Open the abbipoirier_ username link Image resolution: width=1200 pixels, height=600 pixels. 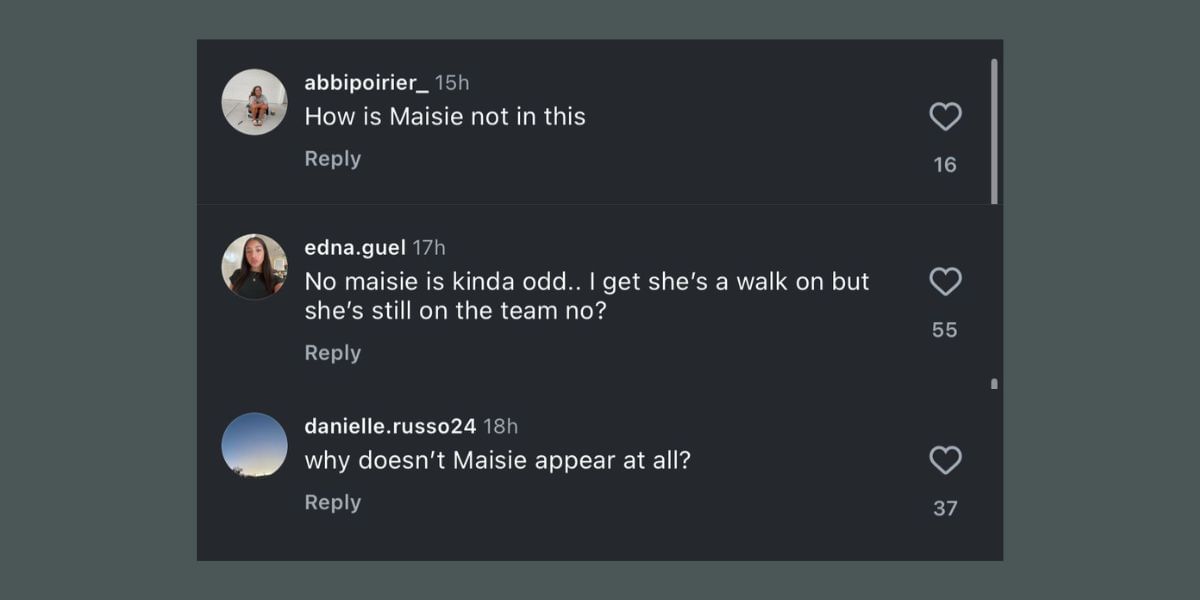[x=366, y=82]
